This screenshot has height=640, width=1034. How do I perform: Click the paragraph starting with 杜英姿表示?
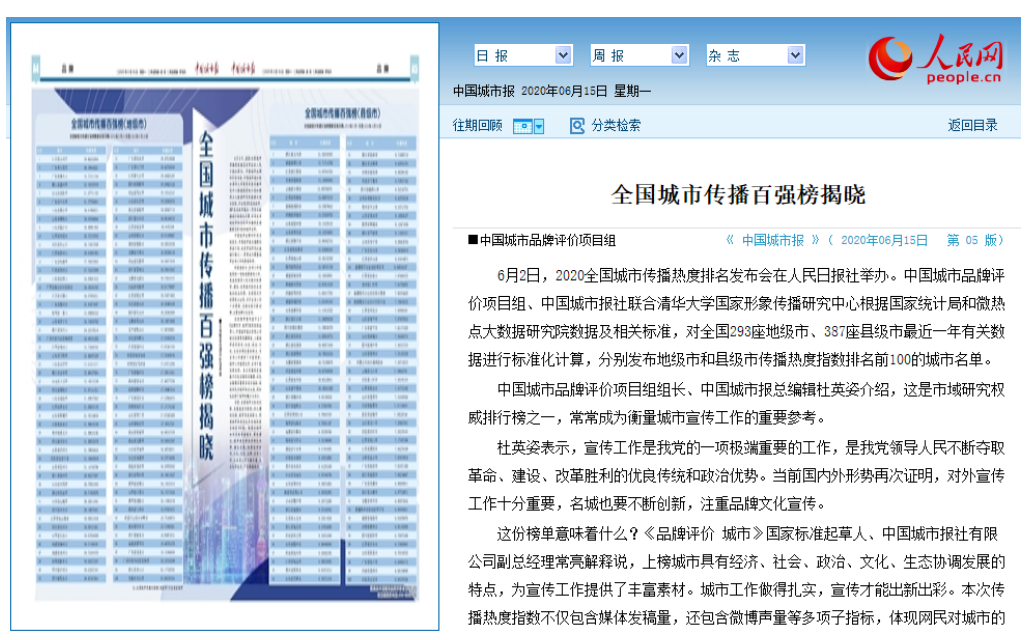coord(737,476)
